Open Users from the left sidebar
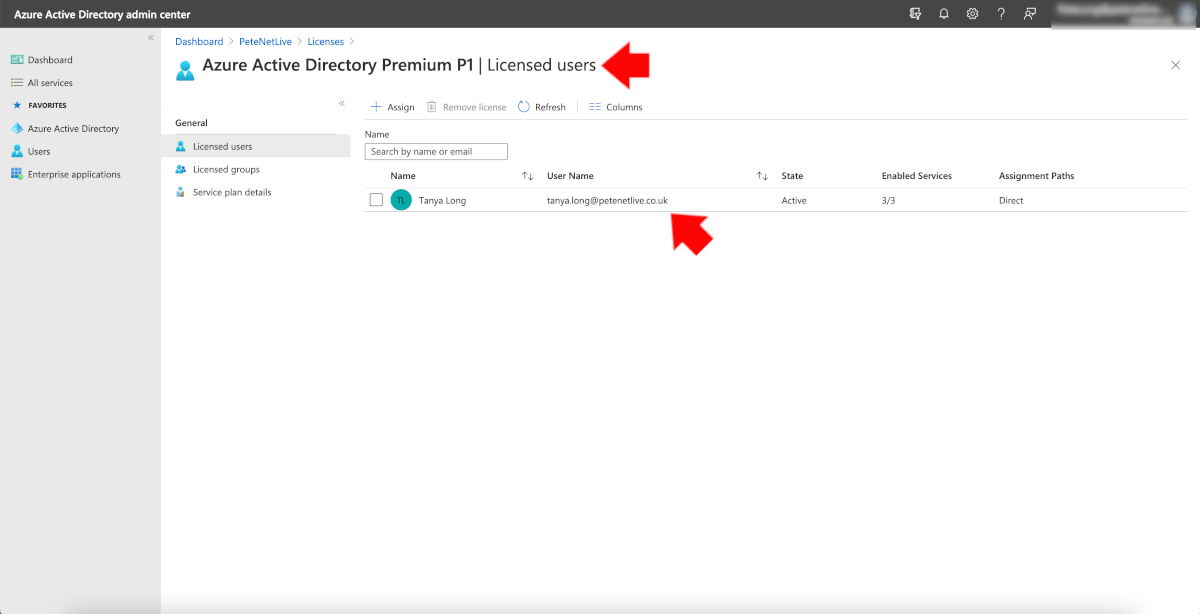The height and width of the screenshot is (614, 1200). [40, 151]
